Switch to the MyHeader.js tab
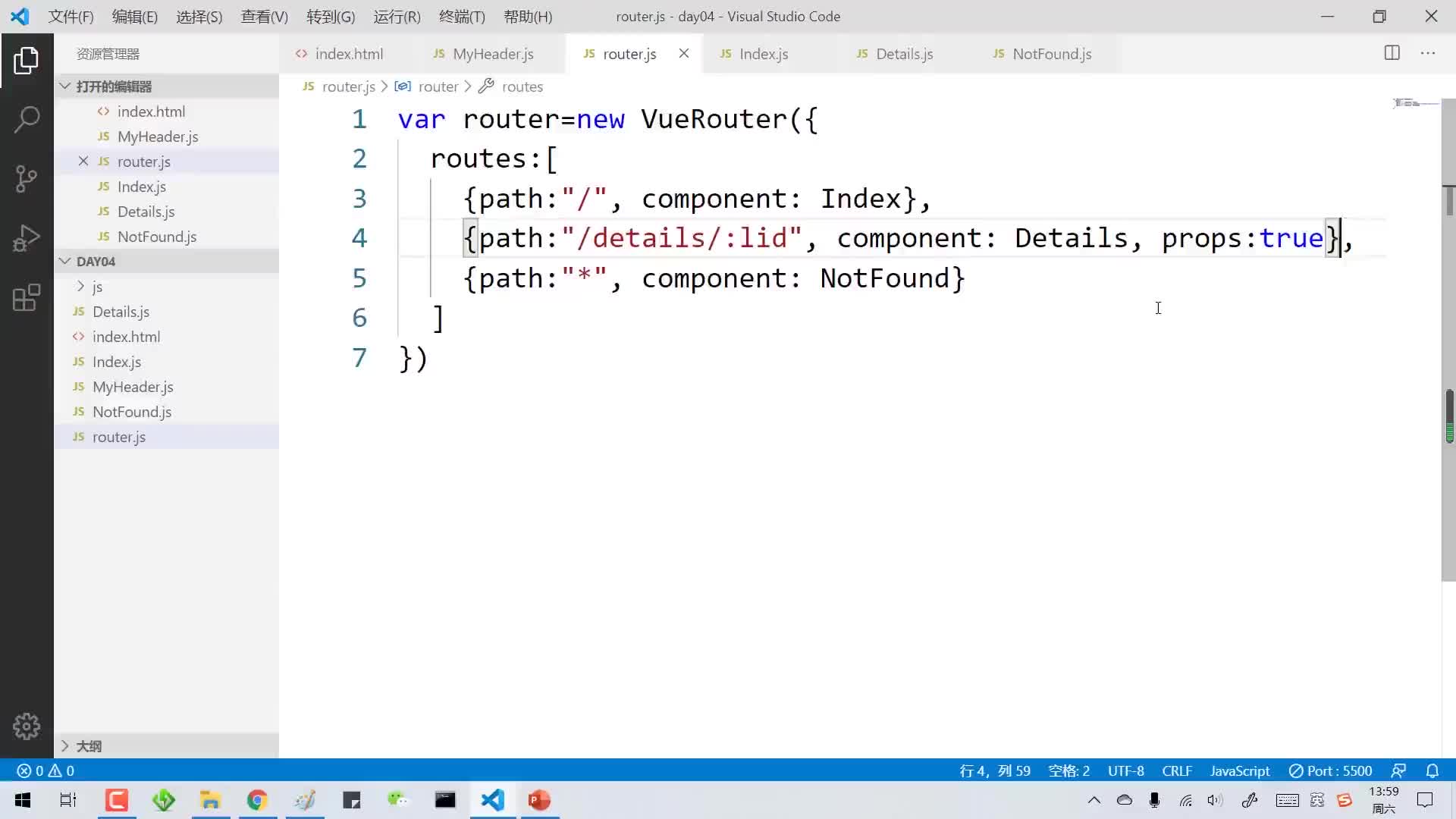The height and width of the screenshot is (819, 1456). (491, 54)
